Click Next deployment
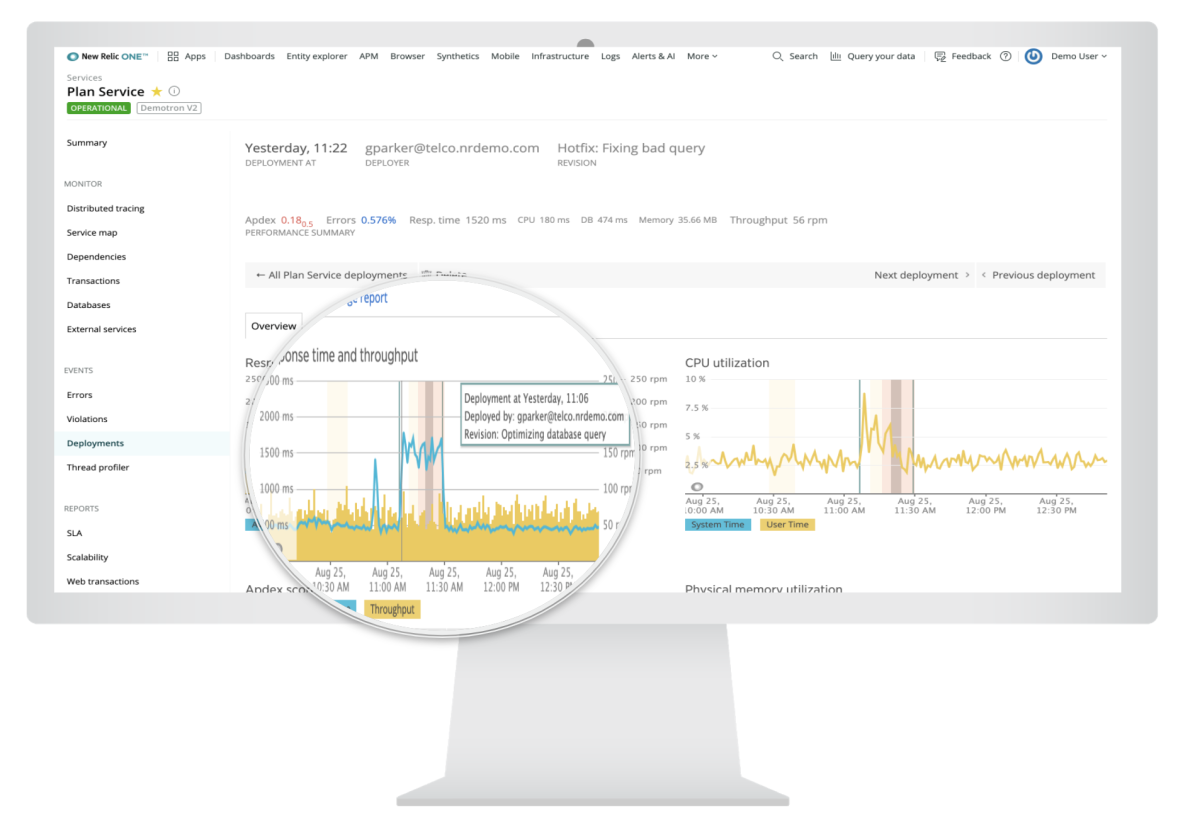 922,275
